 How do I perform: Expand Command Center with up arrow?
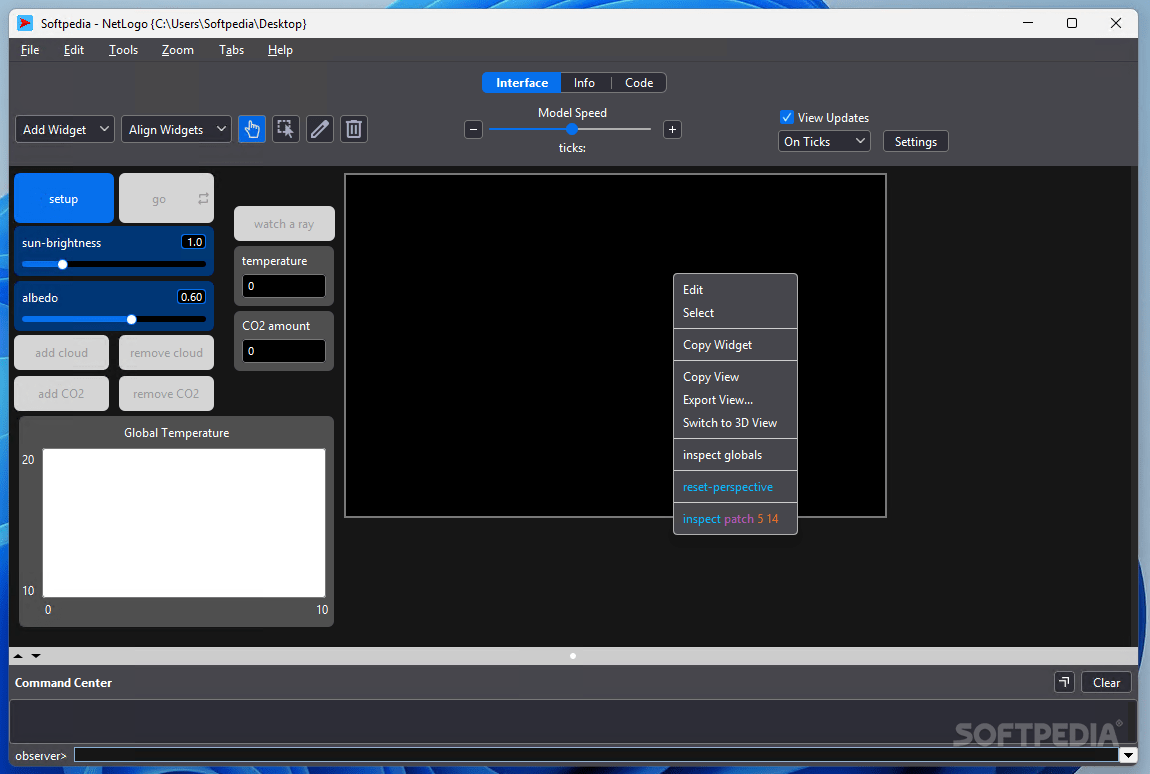(x=18, y=656)
